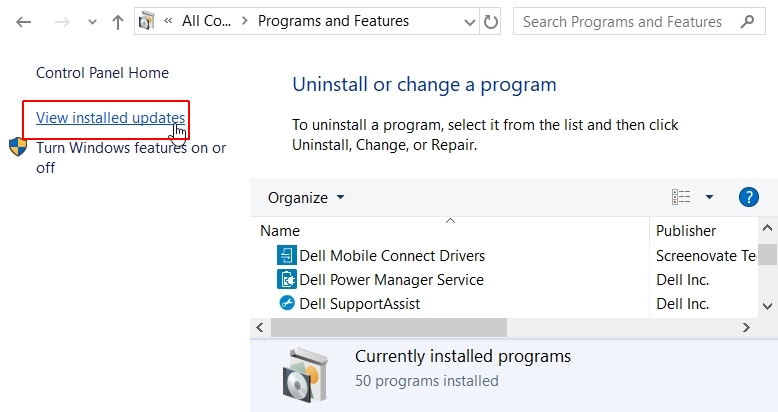Viewport: 778px width, 412px height.
Task: Open View installed updates link
Action: click(x=111, y=118)
